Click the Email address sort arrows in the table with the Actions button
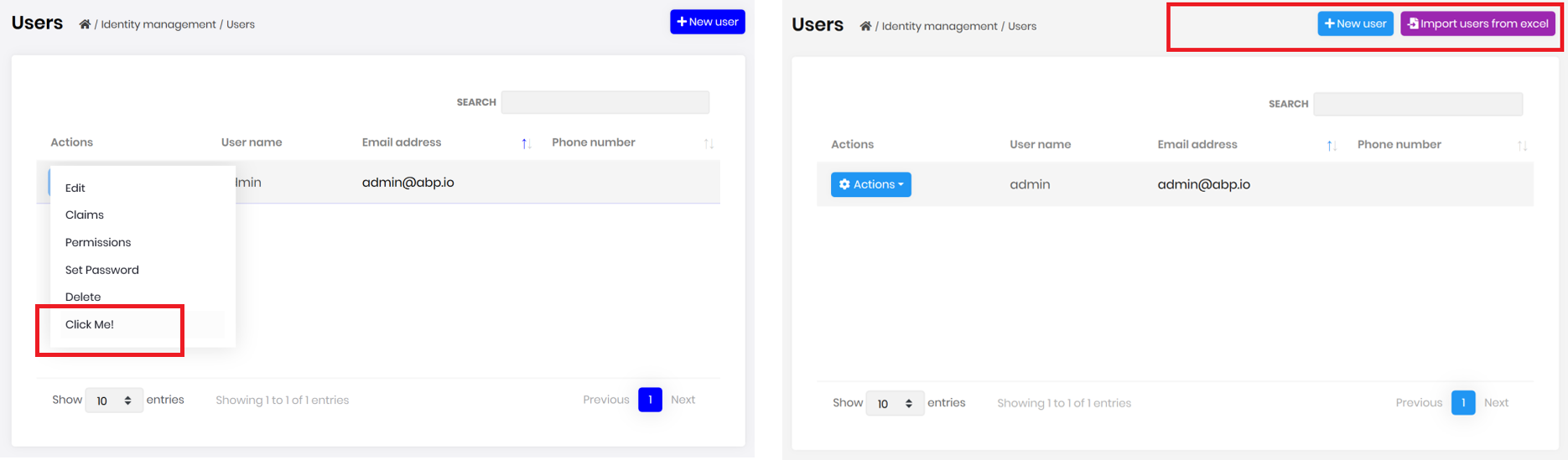 pos(1332,146)
